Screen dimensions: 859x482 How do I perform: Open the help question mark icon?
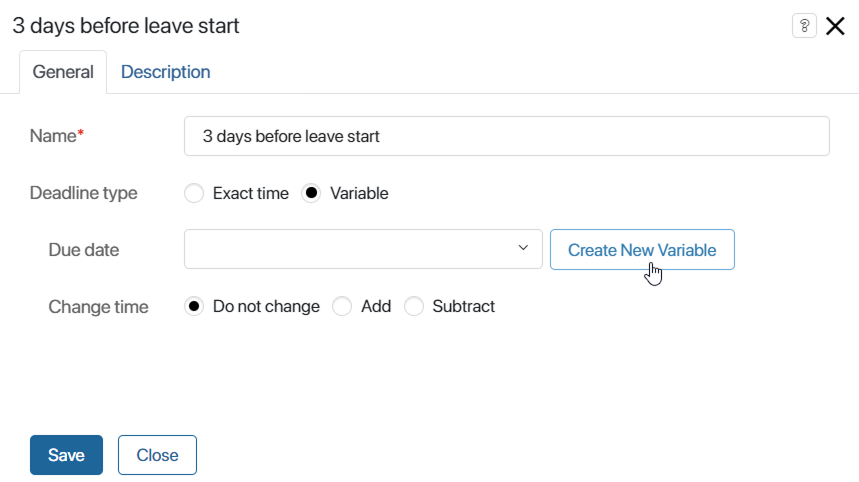point(804,26)
